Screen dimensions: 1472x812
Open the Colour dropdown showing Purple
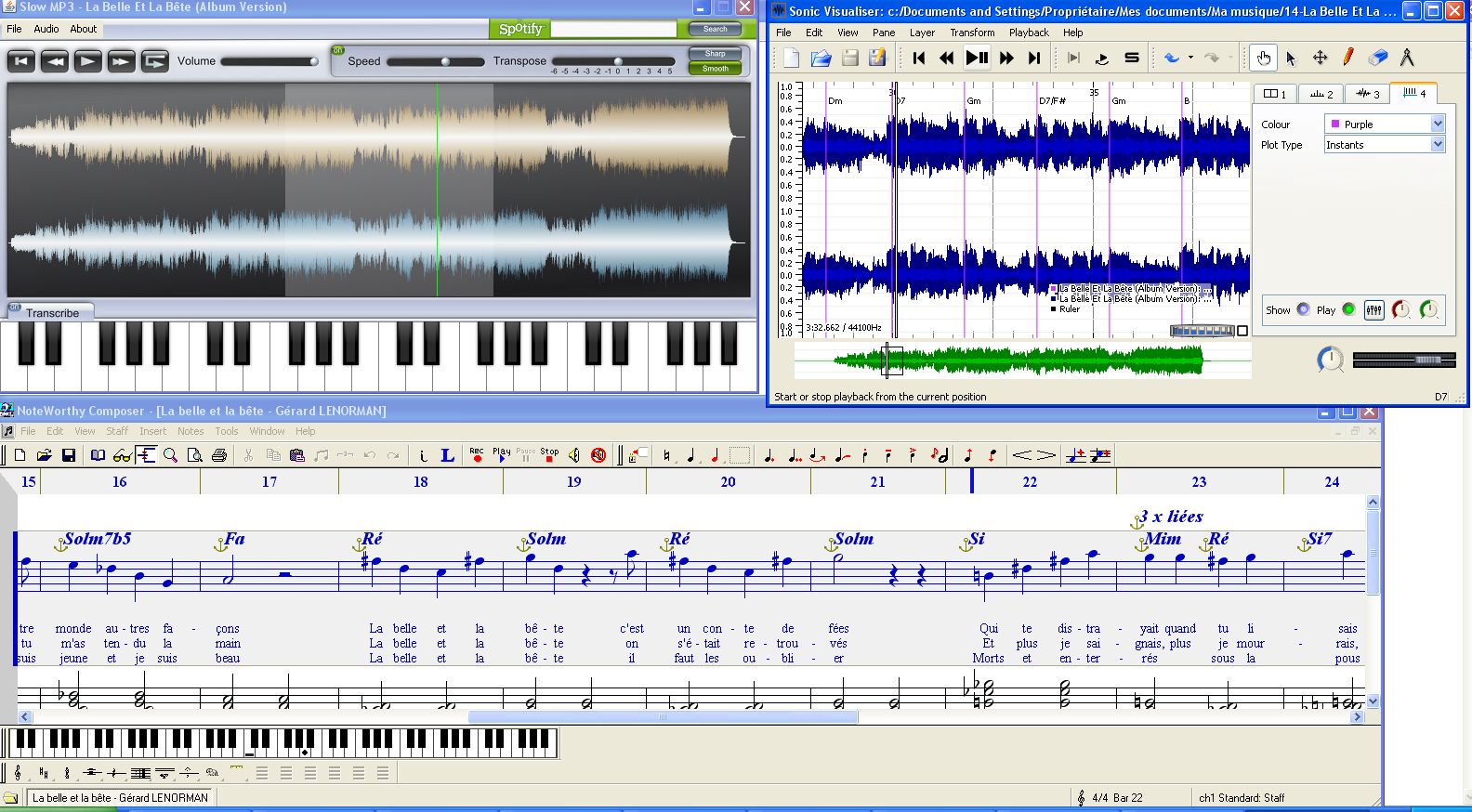click(1385, 124)
